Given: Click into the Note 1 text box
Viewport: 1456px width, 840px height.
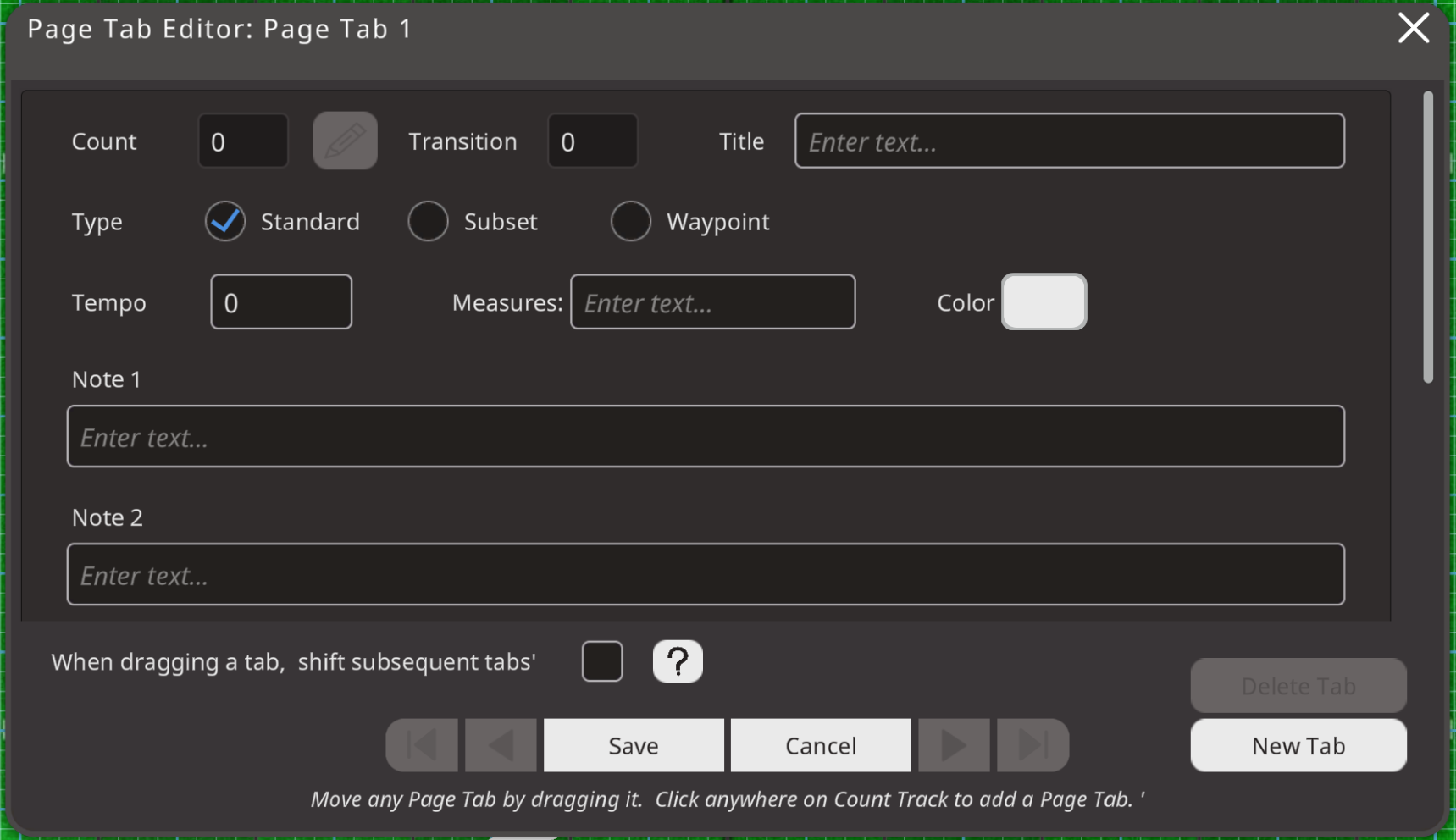Looking at the screenshot, I should click(x=706, y=436).
